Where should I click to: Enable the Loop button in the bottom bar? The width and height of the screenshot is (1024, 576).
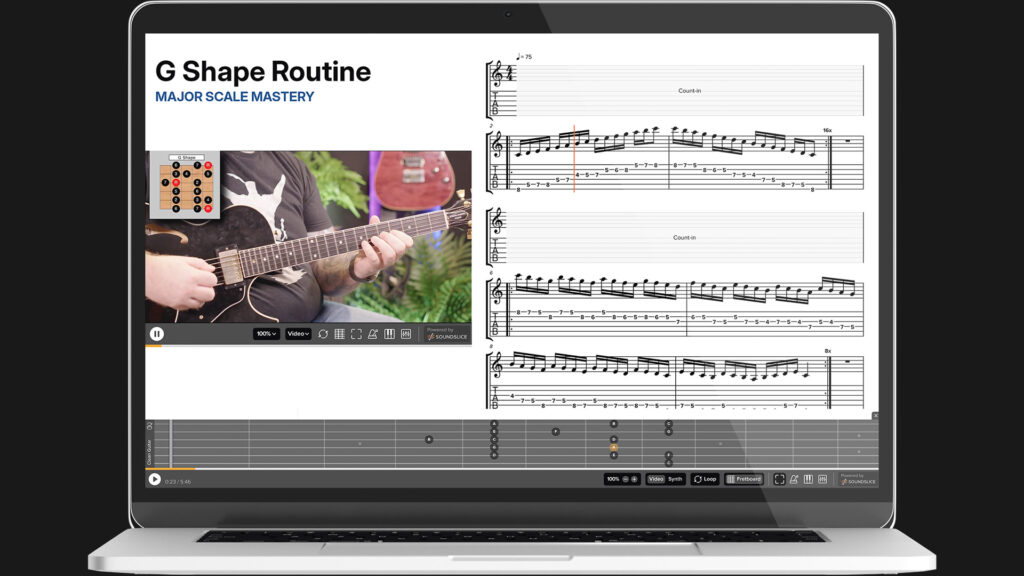coord(705,479)
